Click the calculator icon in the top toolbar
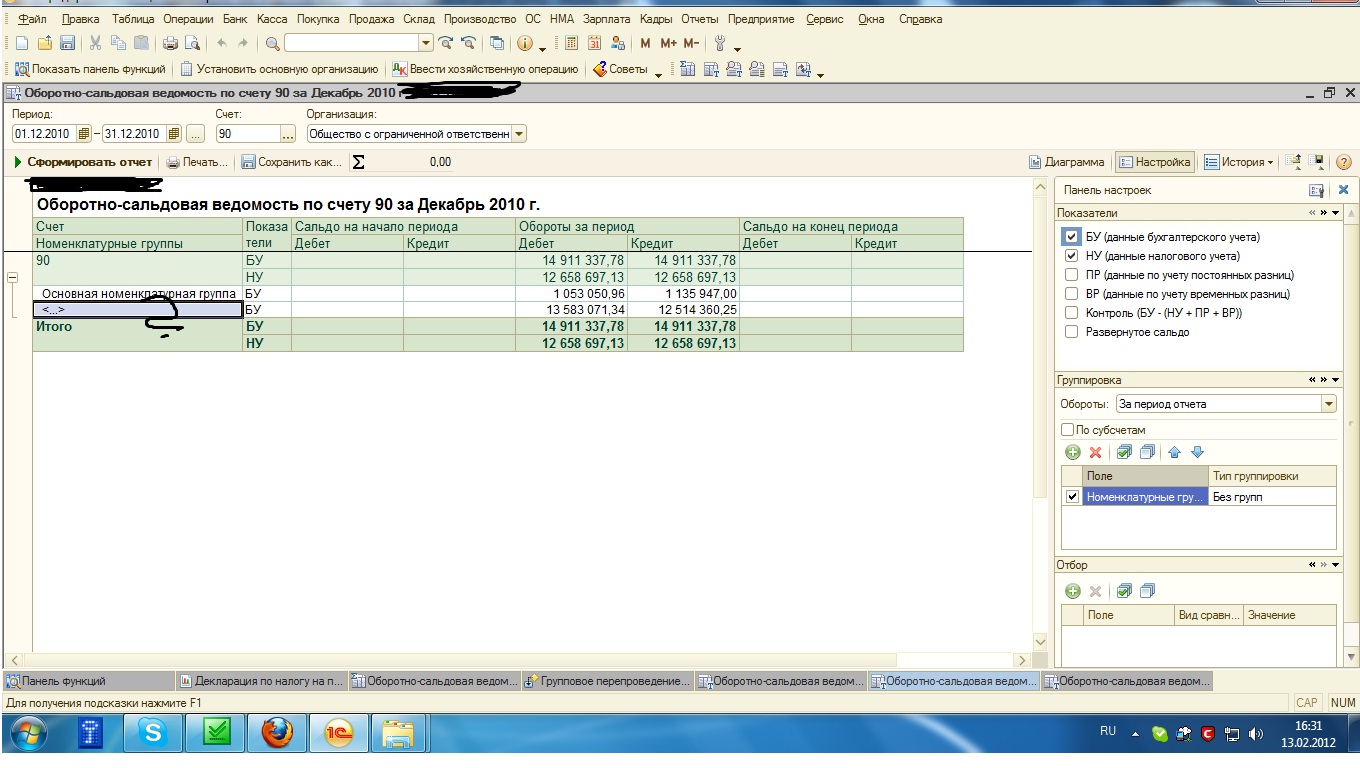The height and width of the screenshot is (768, 1360). coord(571,43)
